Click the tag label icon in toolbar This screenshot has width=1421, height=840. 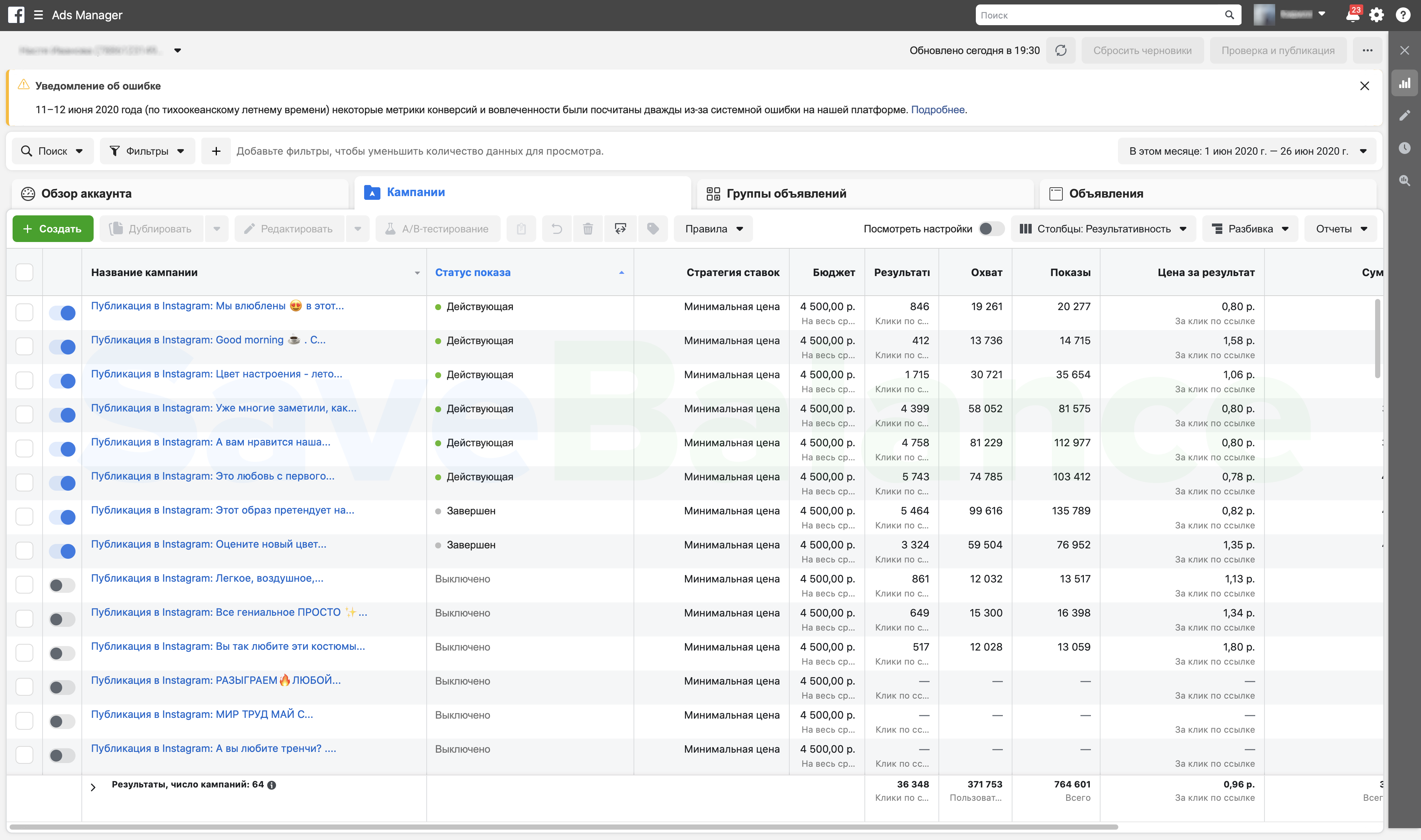[652, 229]
